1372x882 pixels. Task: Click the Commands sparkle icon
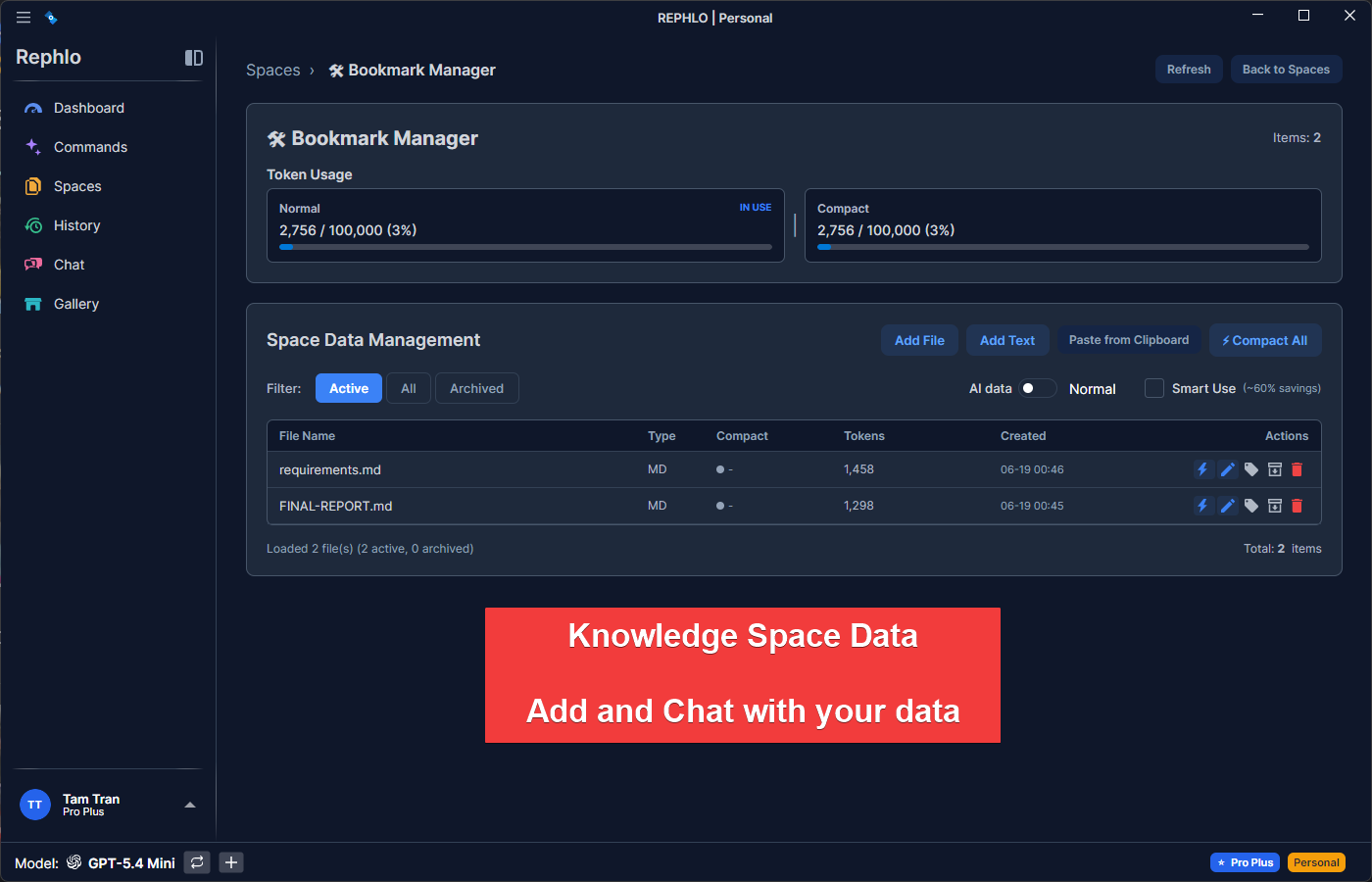[33, 147]
